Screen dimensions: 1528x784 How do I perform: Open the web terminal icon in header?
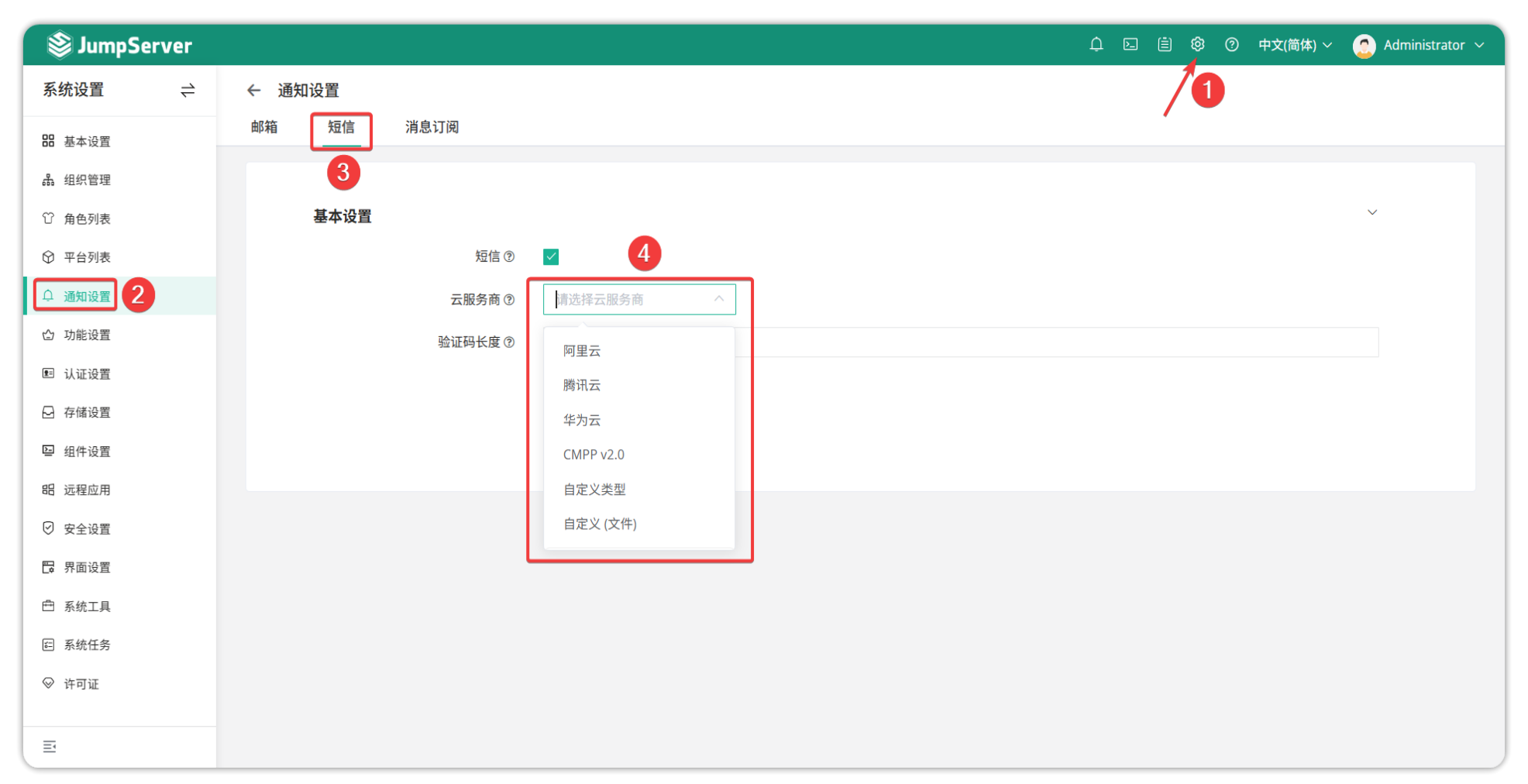(1131, 45)
